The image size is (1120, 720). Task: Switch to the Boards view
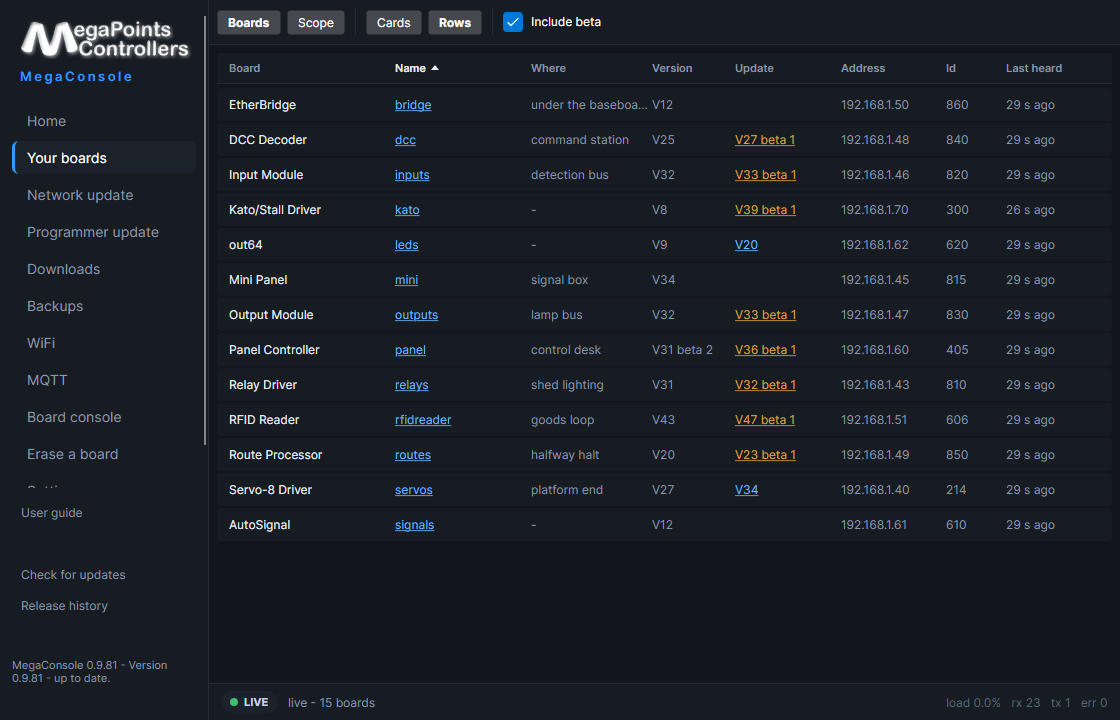pyautogui.click(x=249, y=23)
